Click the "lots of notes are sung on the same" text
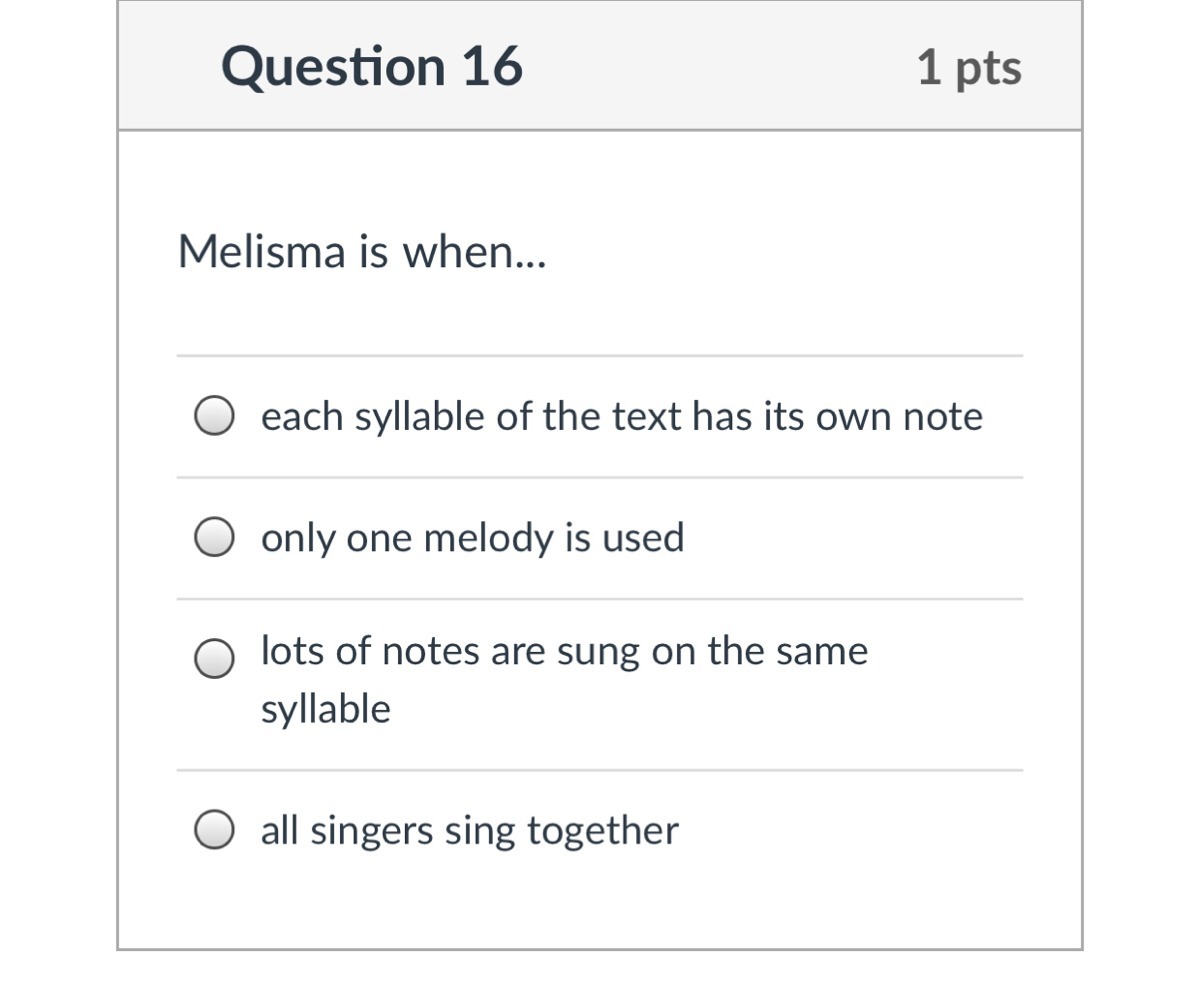 [564, 651]
